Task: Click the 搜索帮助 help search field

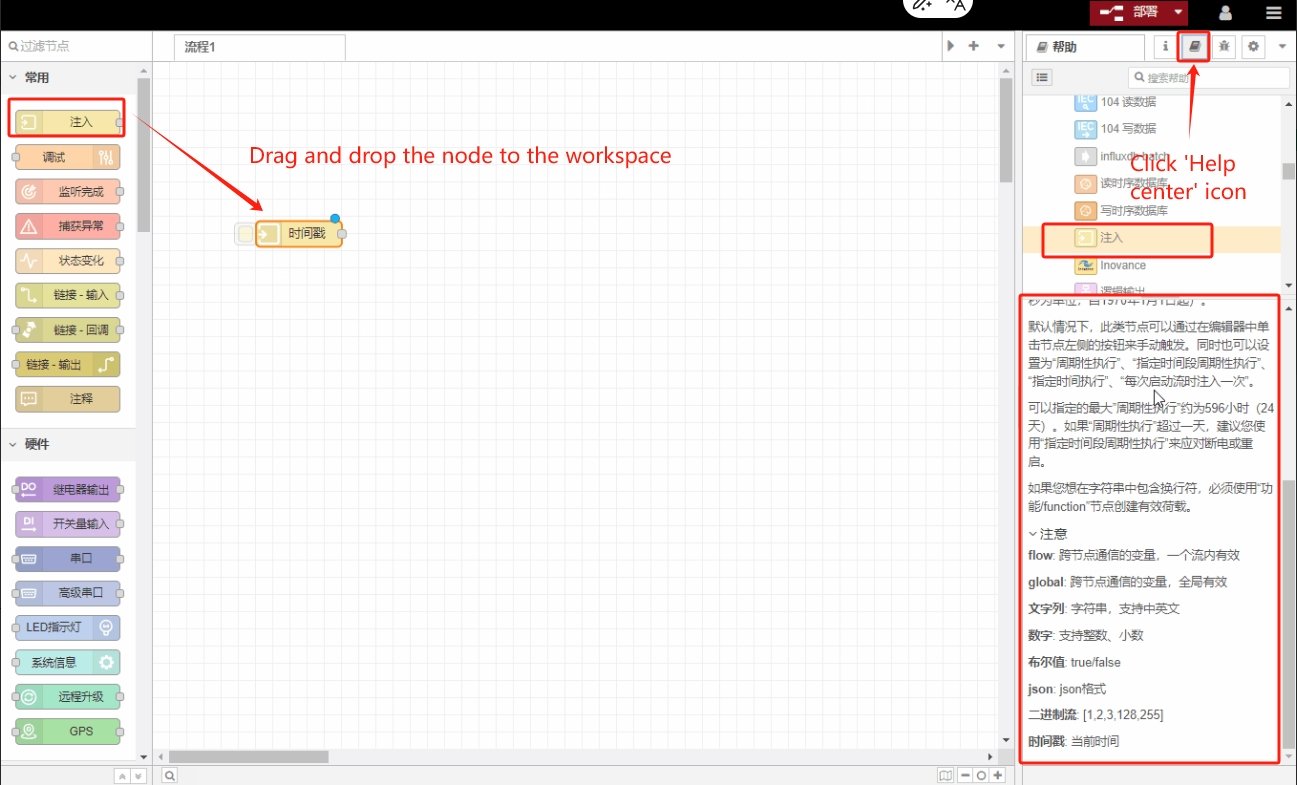Action: [1208, 77]
